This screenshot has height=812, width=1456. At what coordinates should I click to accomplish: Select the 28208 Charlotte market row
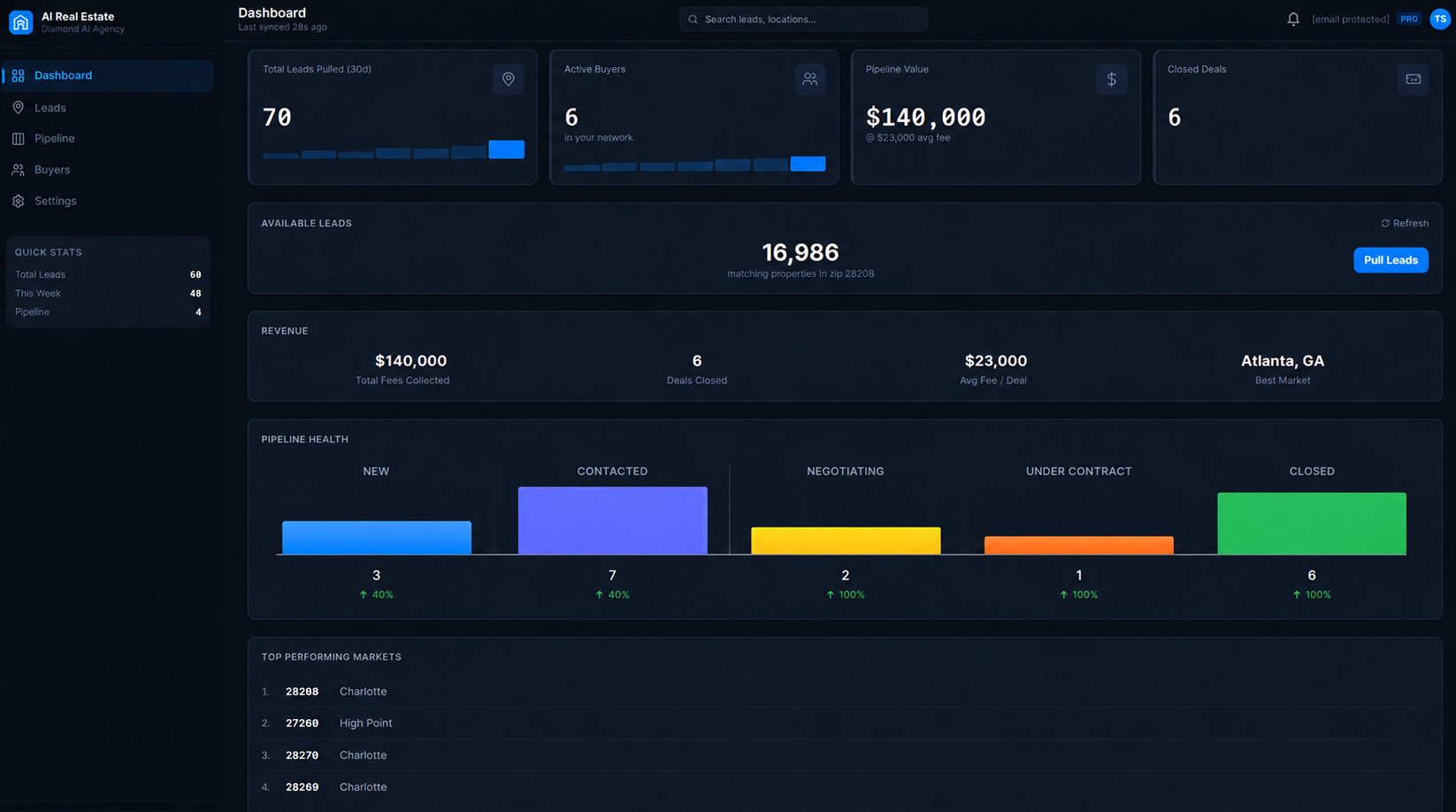845,692
